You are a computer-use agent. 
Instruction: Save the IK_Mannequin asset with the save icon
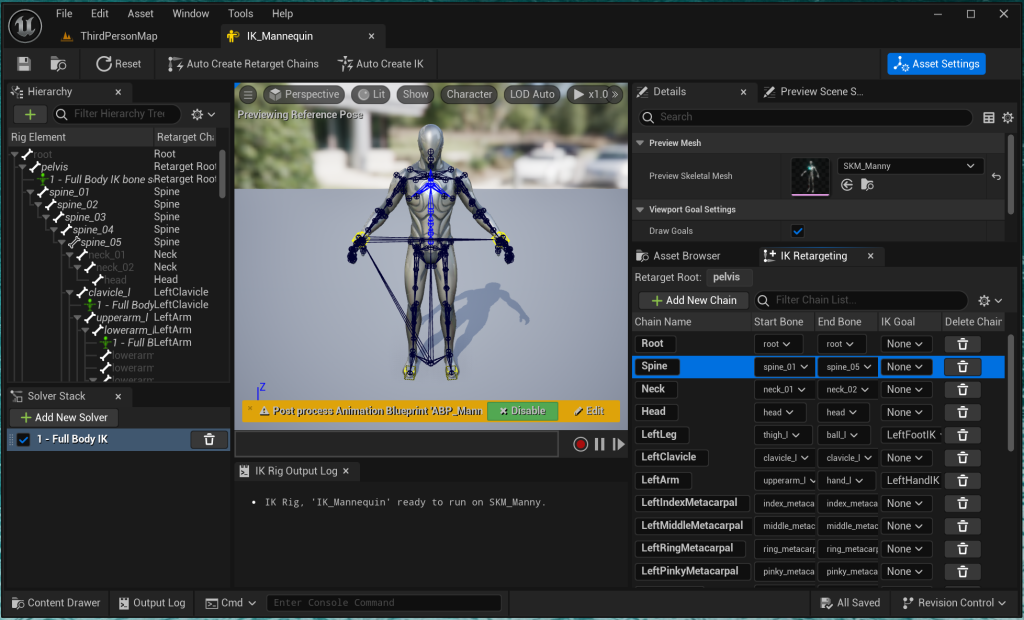click(x=24, y=64)
